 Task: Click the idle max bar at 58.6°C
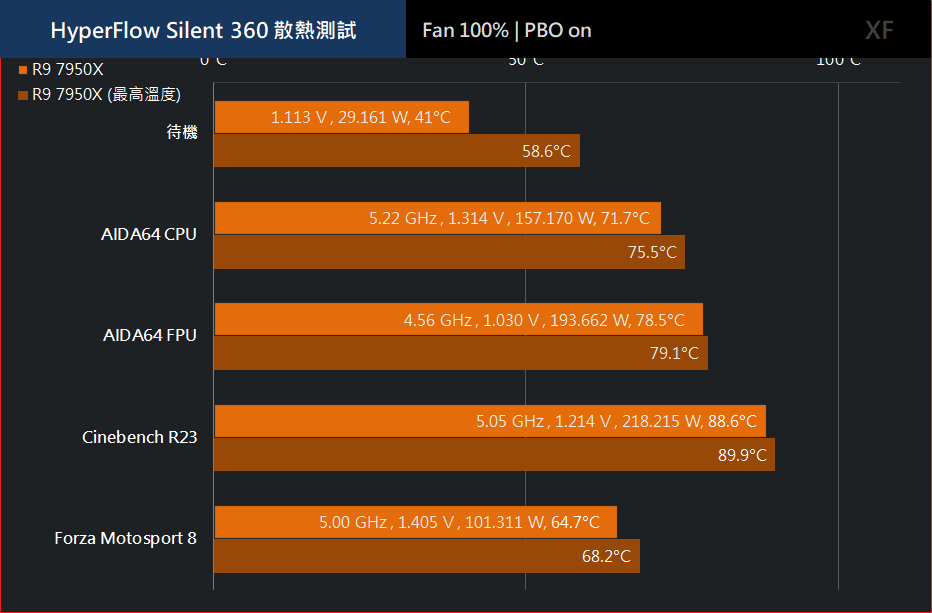[x=396, y=151]
